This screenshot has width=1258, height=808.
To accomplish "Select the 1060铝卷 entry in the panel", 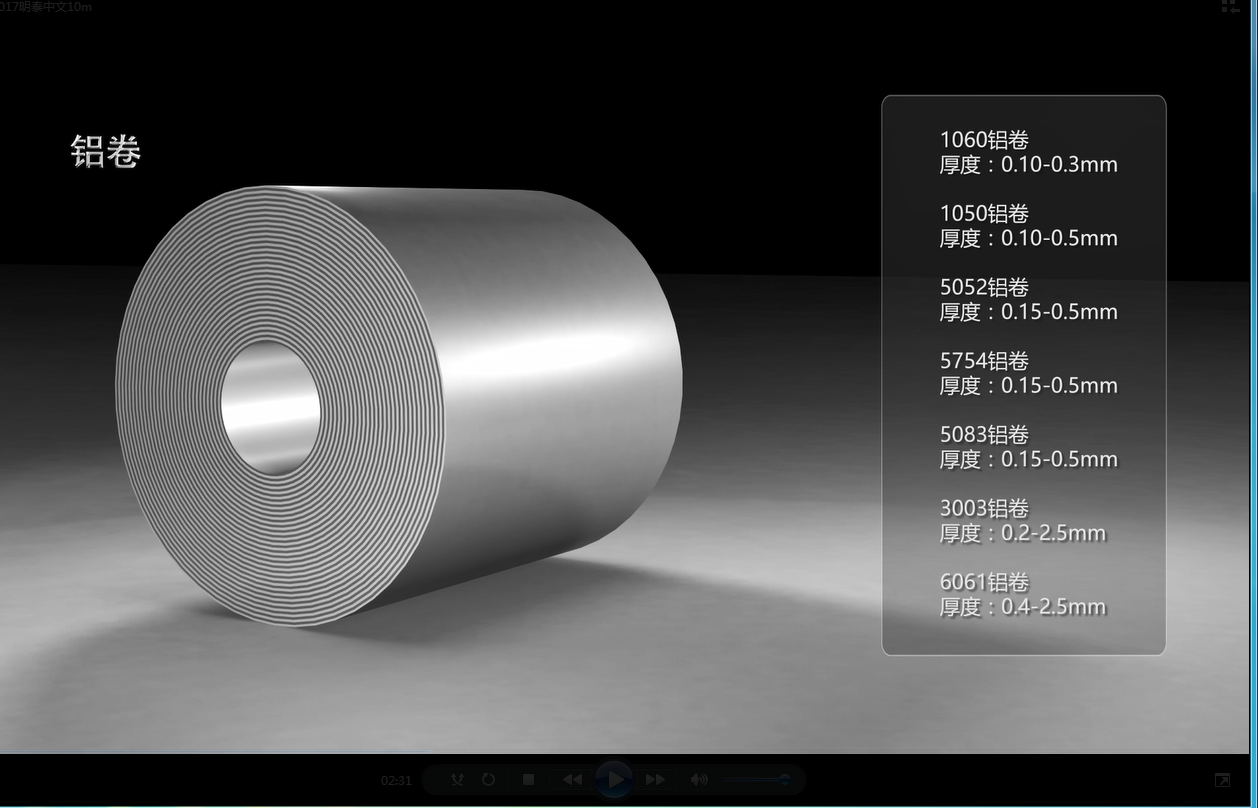I will [x=984, y=140].
